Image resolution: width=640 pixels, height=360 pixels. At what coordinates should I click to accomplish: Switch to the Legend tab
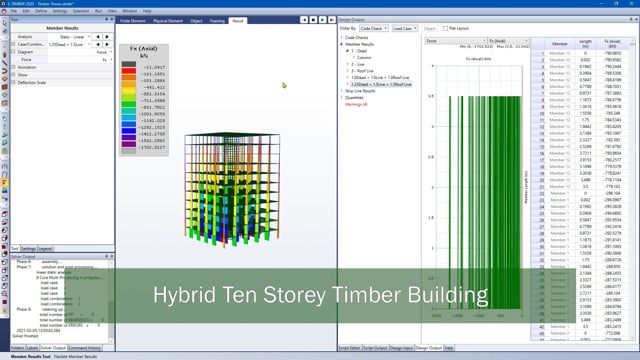click(45, 249)
